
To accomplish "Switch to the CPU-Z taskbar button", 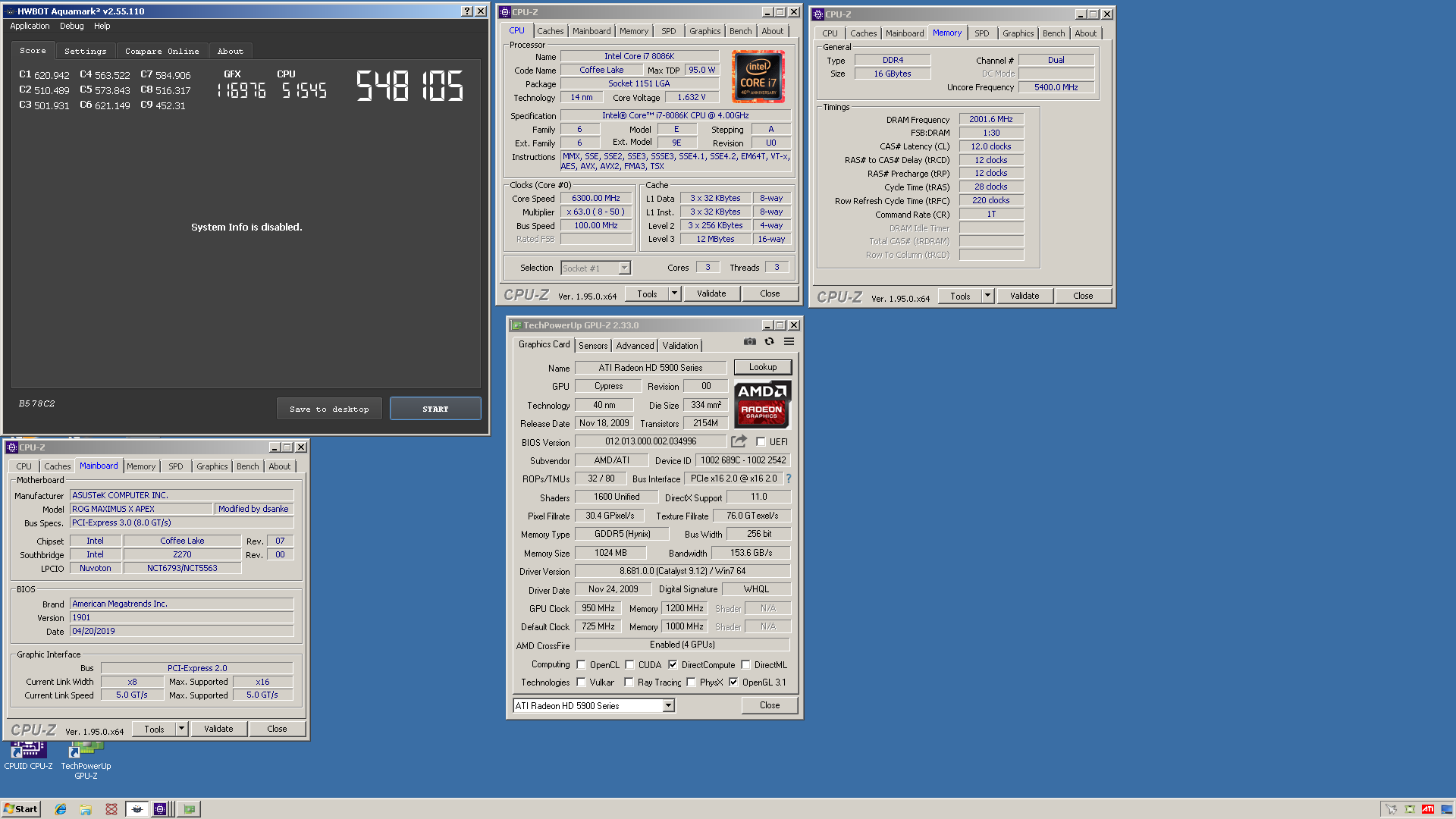I will tap(160, 809).
